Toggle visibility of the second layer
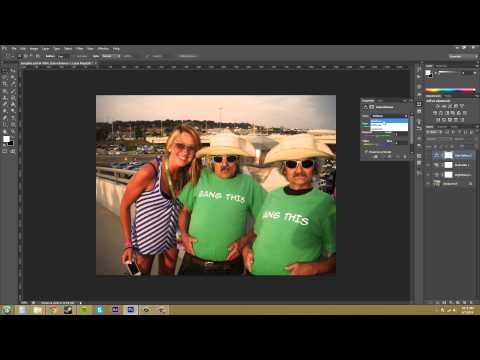 tap(428, 165)
